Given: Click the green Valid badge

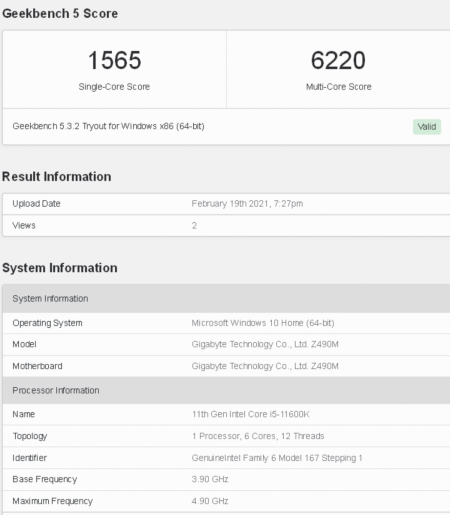Looking at the screenshot, I should pyautogui.click(x=427, y=127).
